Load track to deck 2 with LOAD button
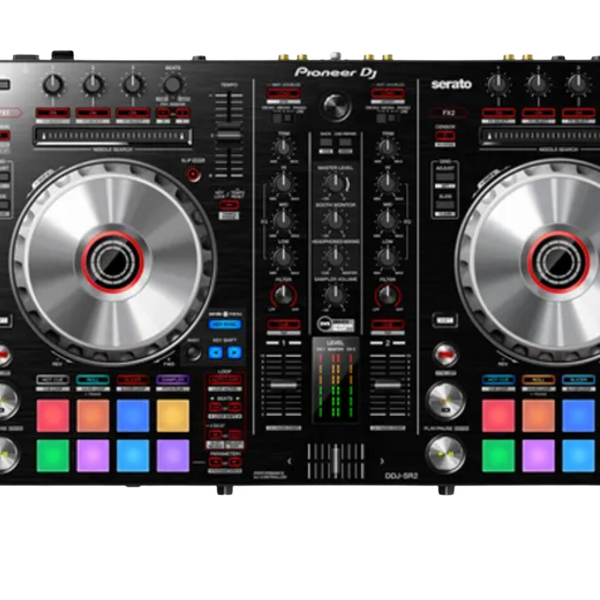The image size is (600, 600). (x=387, y=93)
